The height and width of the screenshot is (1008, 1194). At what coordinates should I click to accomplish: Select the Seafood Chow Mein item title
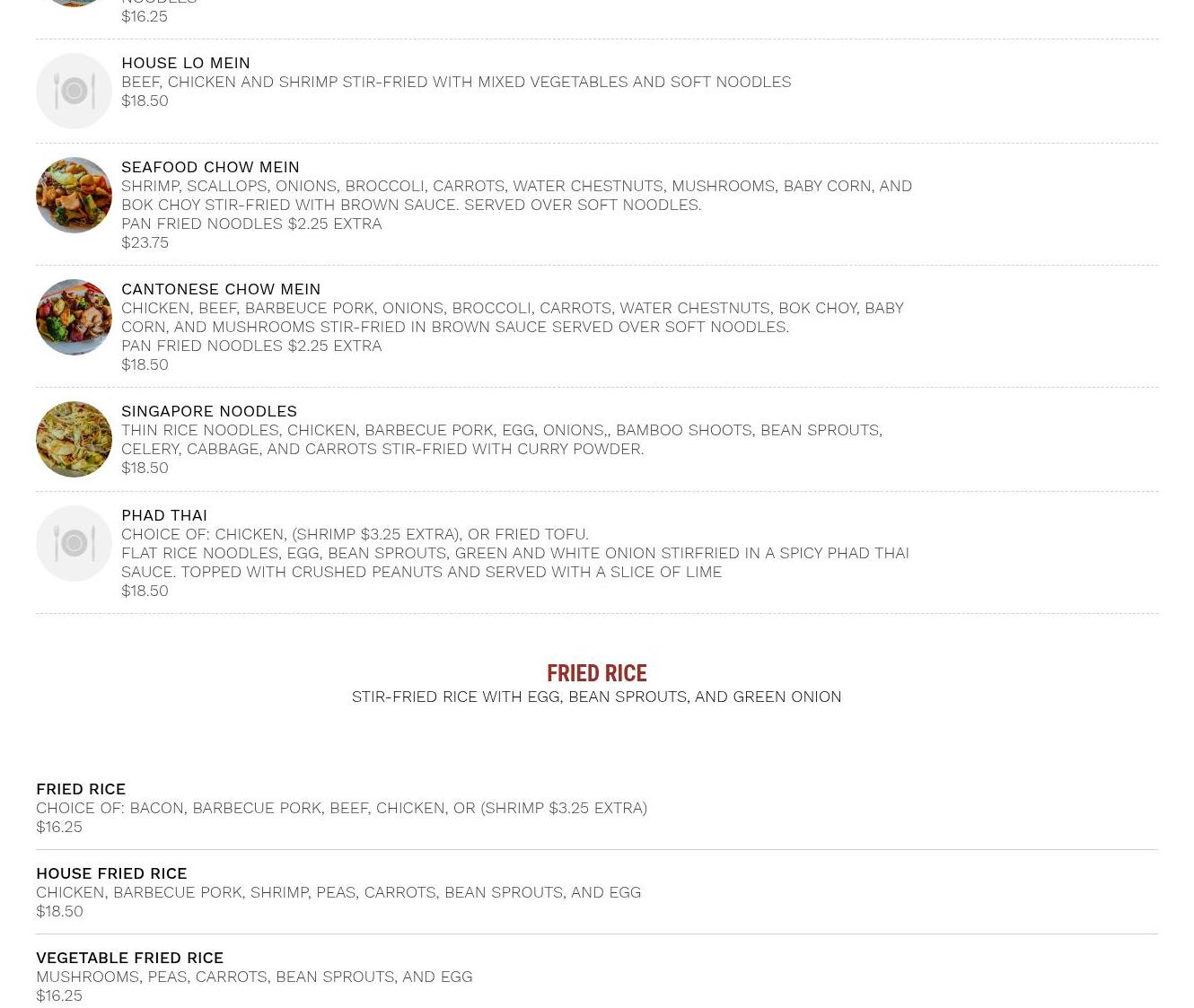pyautogui.click(x=210, y=167)
